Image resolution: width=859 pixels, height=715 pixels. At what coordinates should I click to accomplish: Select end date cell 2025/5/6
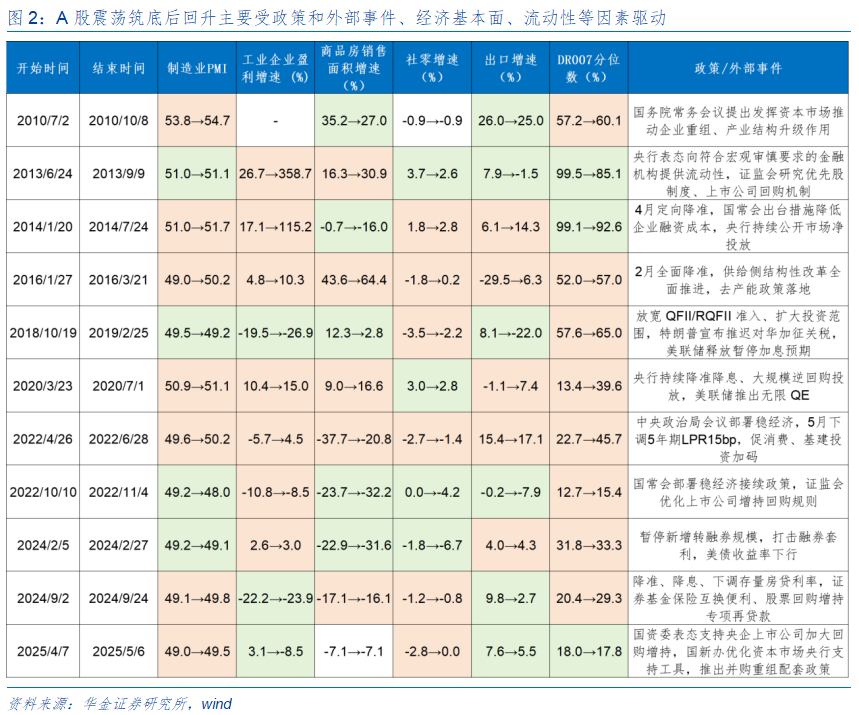point(118,652)
